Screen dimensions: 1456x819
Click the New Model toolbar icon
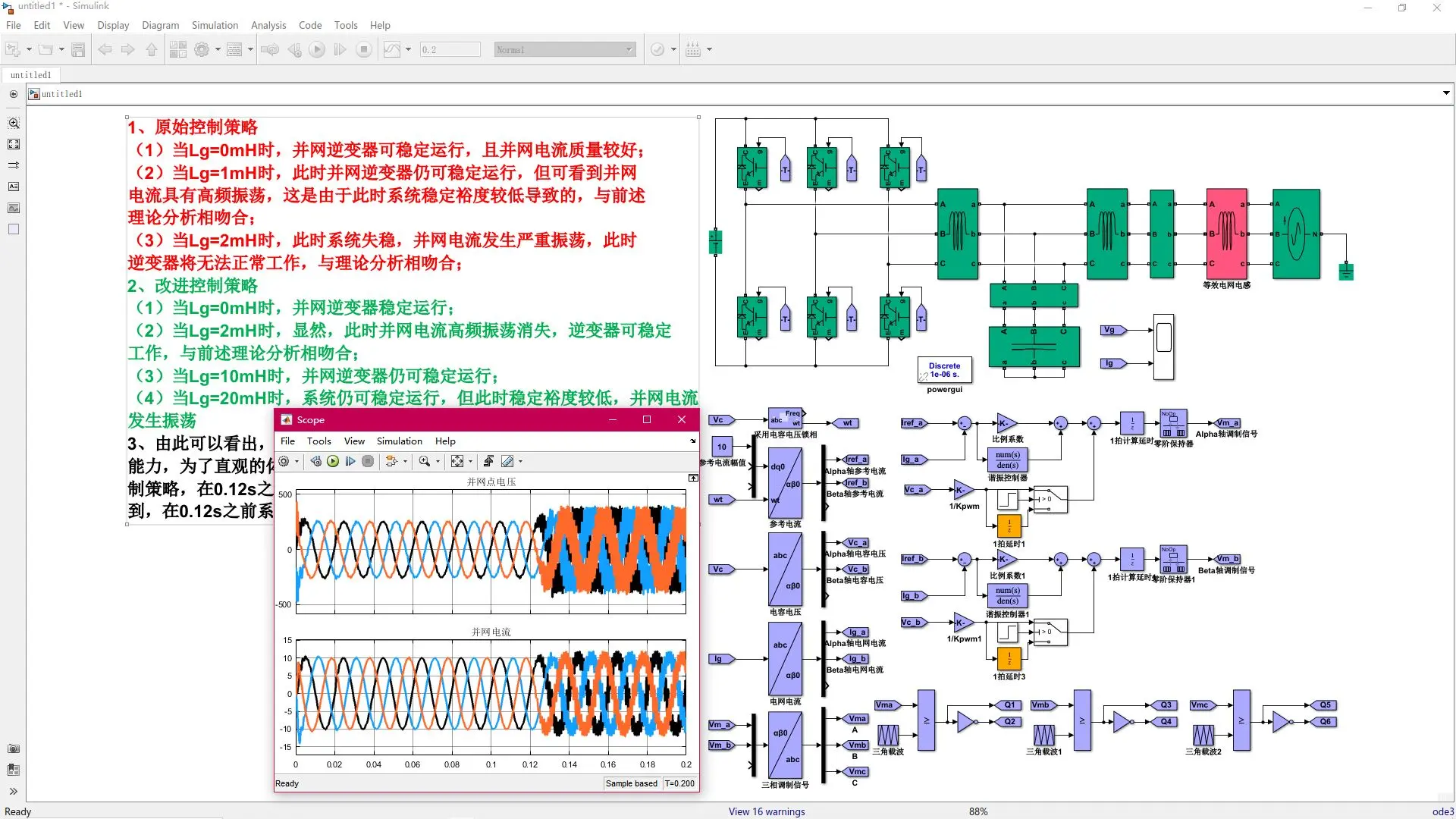(13, 50)
